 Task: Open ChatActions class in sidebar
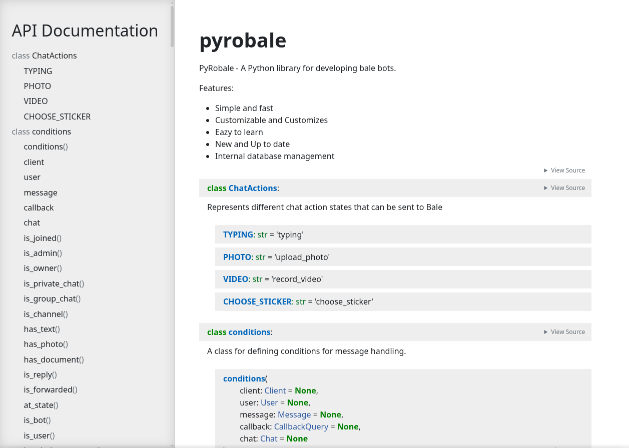point(44,56)
